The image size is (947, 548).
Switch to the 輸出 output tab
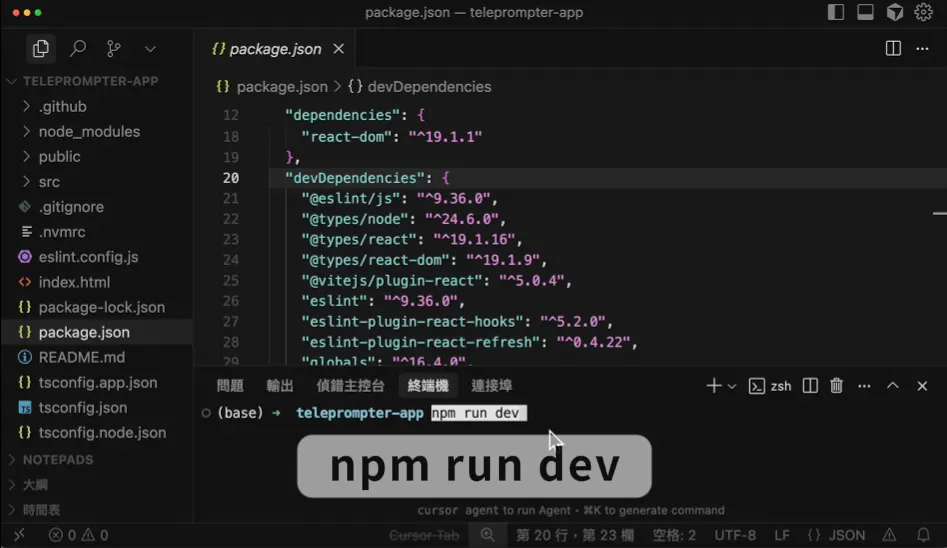(280, 385)
